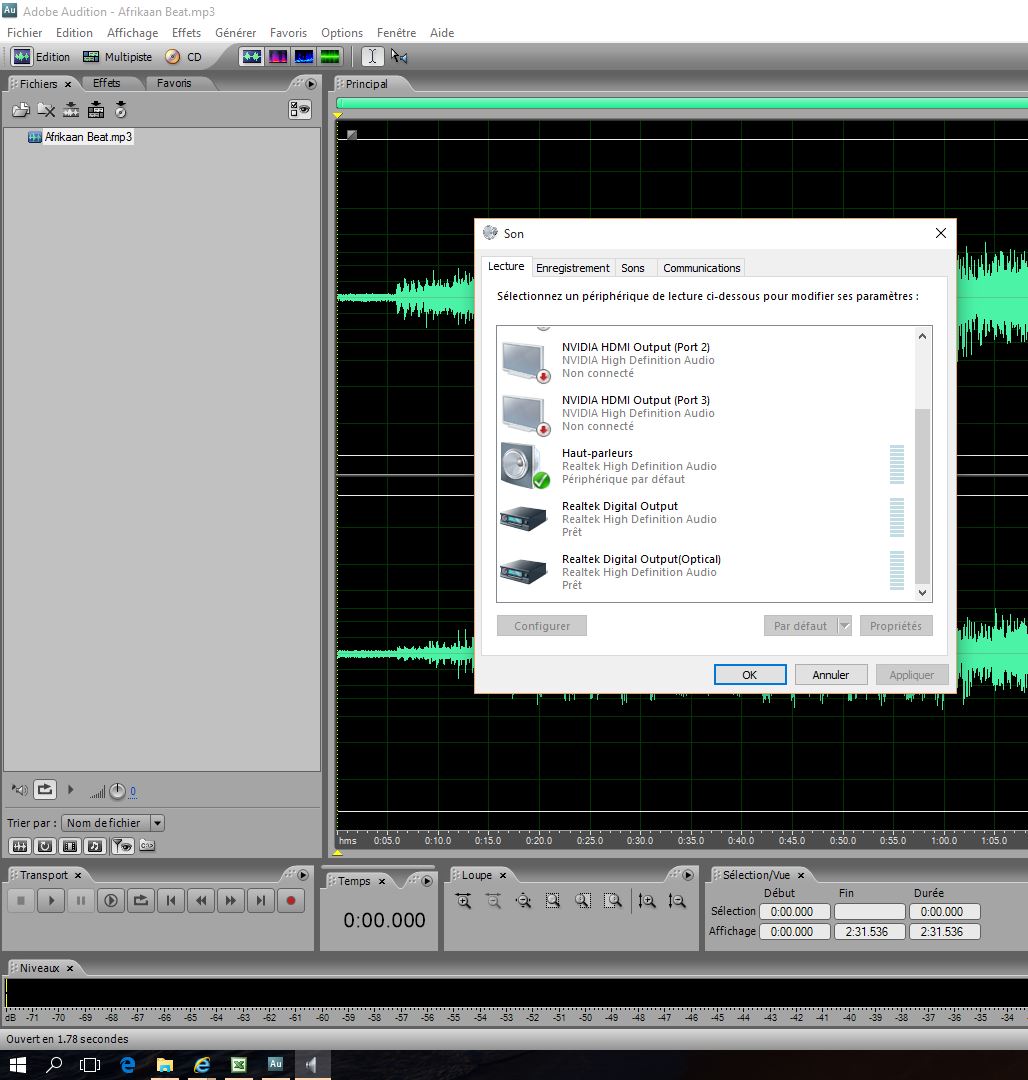Screen dimensions: 1028x1080
Task: Open Fichiers panel options menu arrow
Action: (311, 84)
